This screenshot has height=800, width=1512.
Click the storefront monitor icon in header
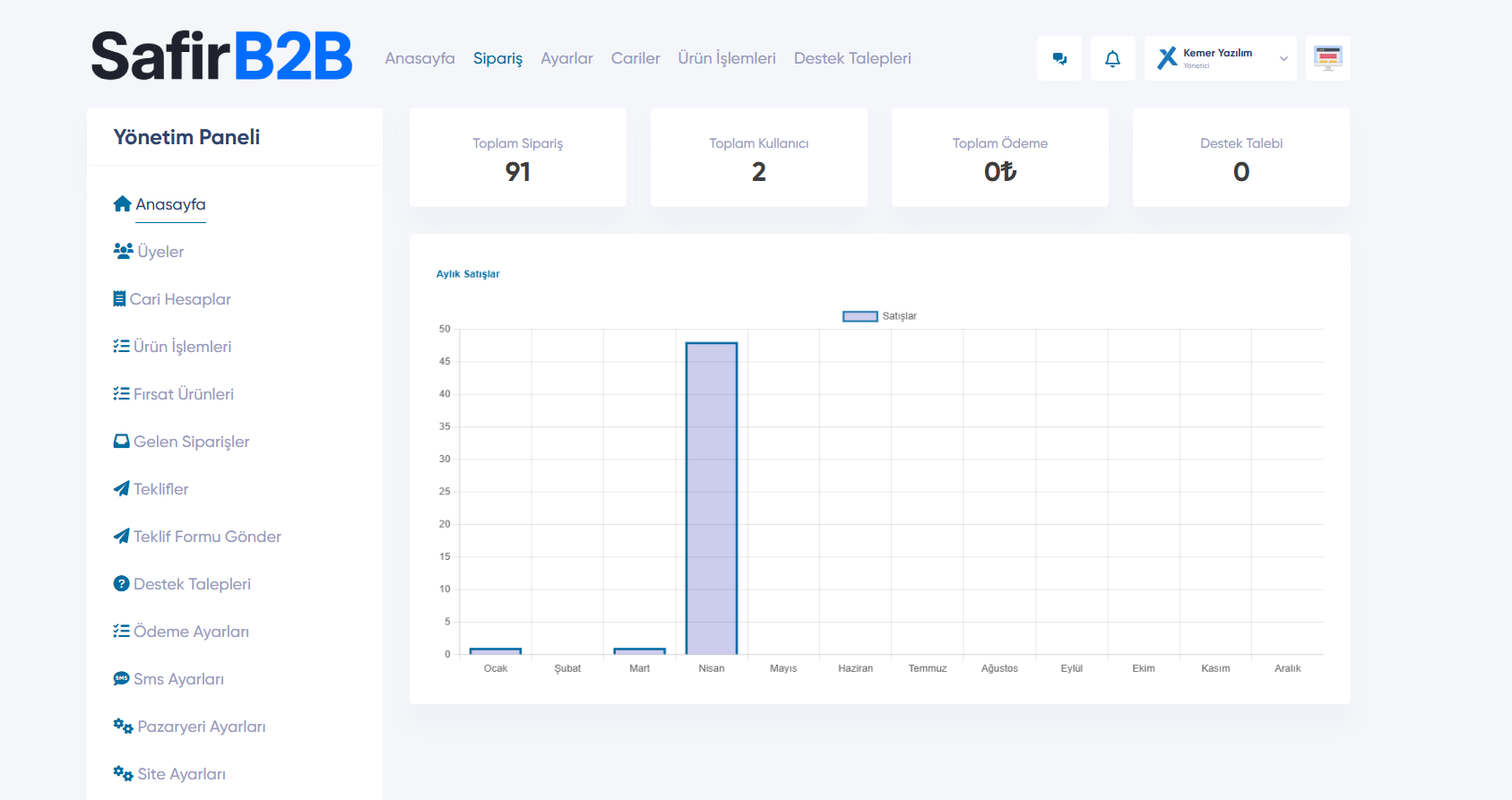click(1327, 59)
